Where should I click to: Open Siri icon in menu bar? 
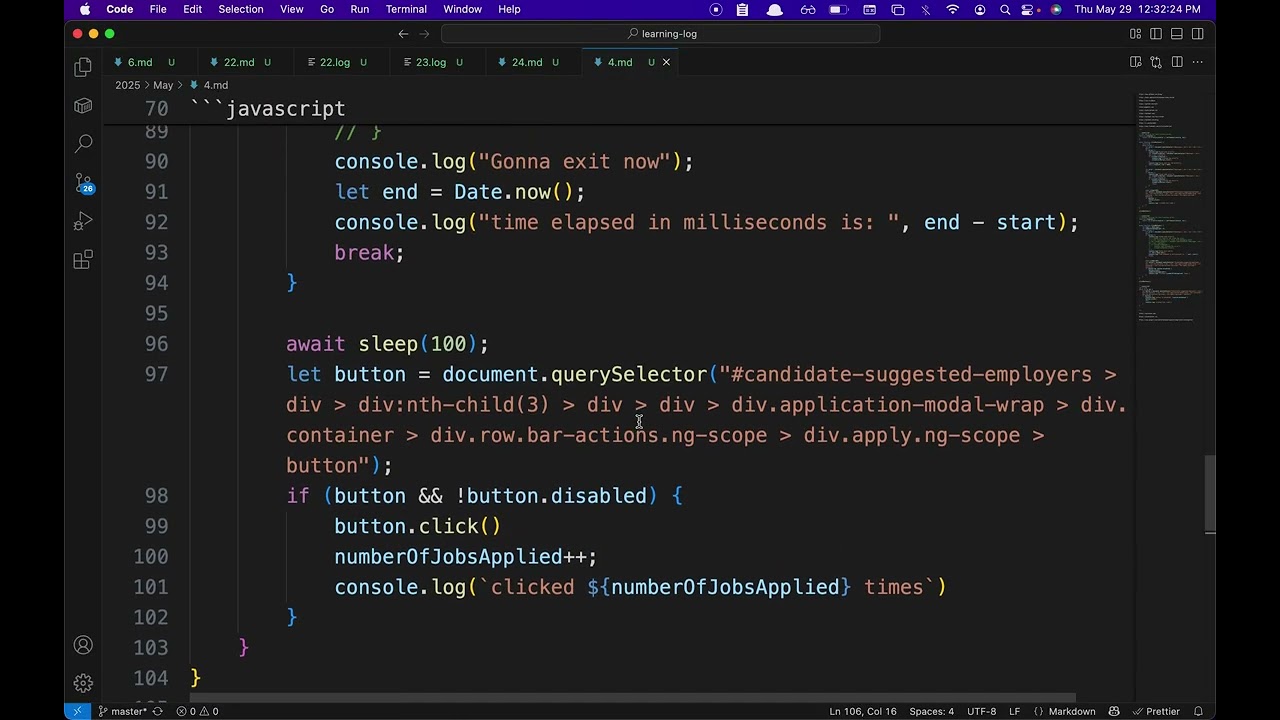(x=1056, y=9)
